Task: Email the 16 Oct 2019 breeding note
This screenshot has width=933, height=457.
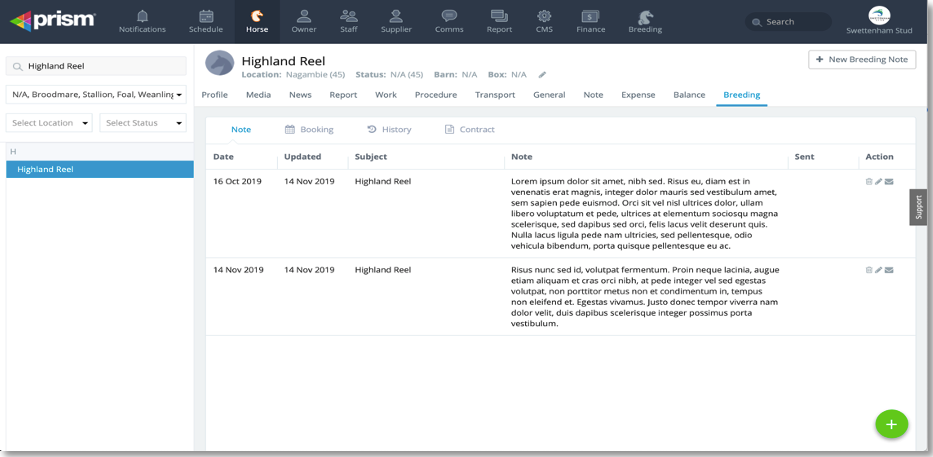Action: coord(889,182)
